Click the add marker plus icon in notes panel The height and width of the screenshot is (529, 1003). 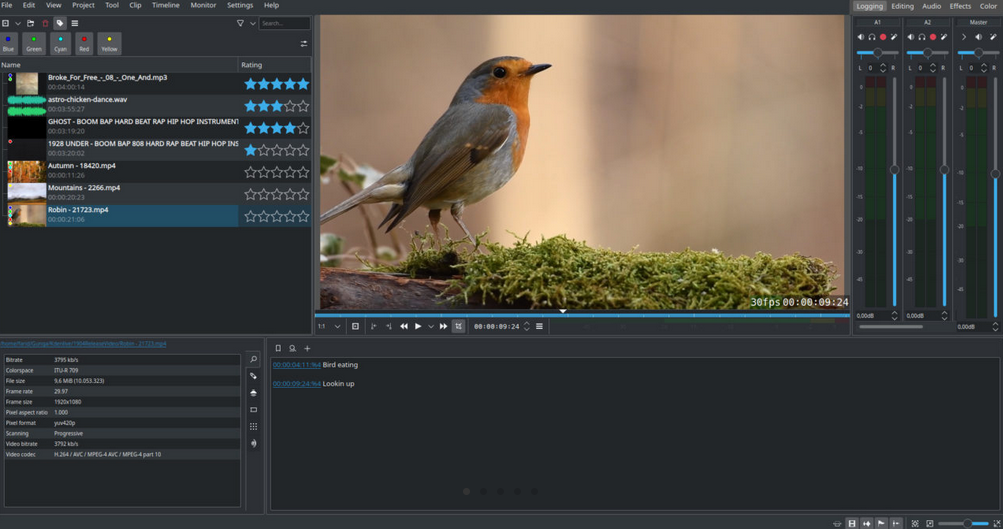tap(307, 349)
